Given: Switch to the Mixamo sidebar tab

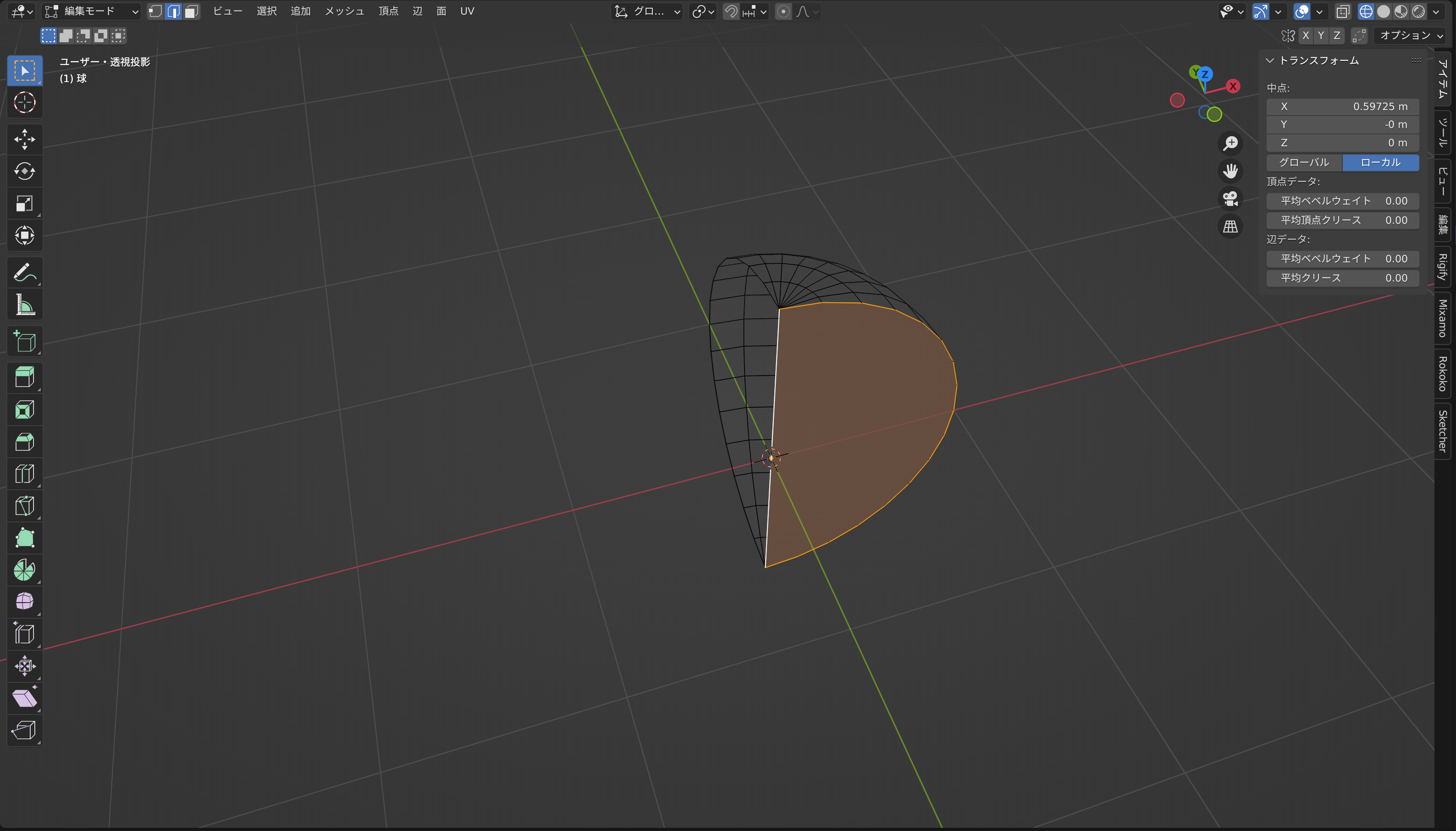Looking at the screenshot, I should [1442, 318].
